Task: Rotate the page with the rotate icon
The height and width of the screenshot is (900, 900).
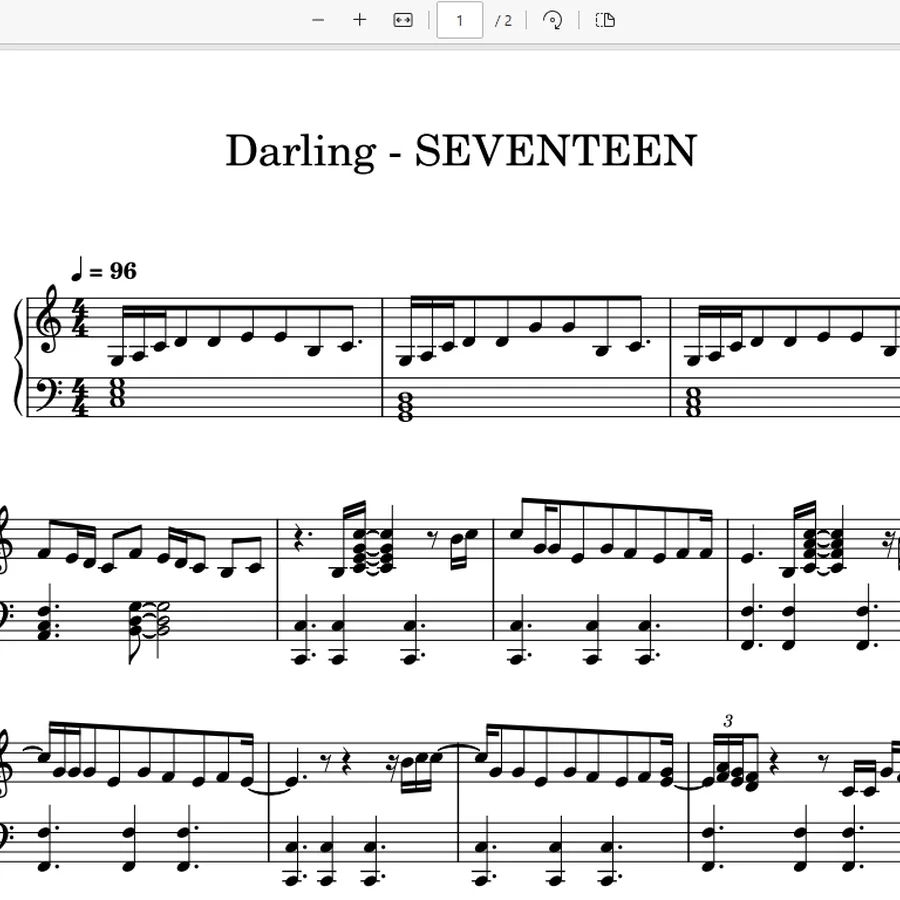Action: (x=552, y=21)
